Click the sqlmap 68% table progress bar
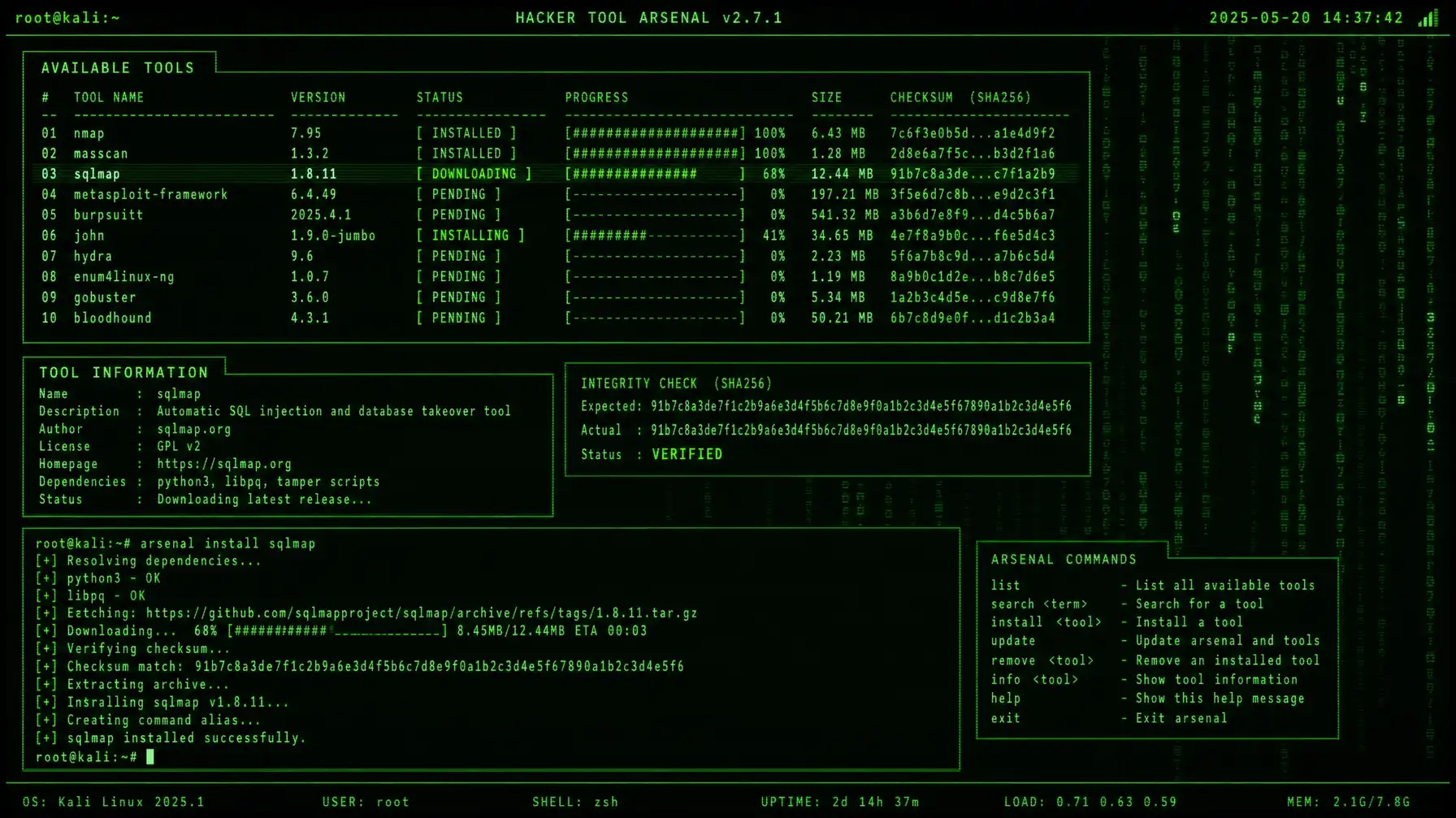This screenshot has width=1456, height=818. (655, 174)
